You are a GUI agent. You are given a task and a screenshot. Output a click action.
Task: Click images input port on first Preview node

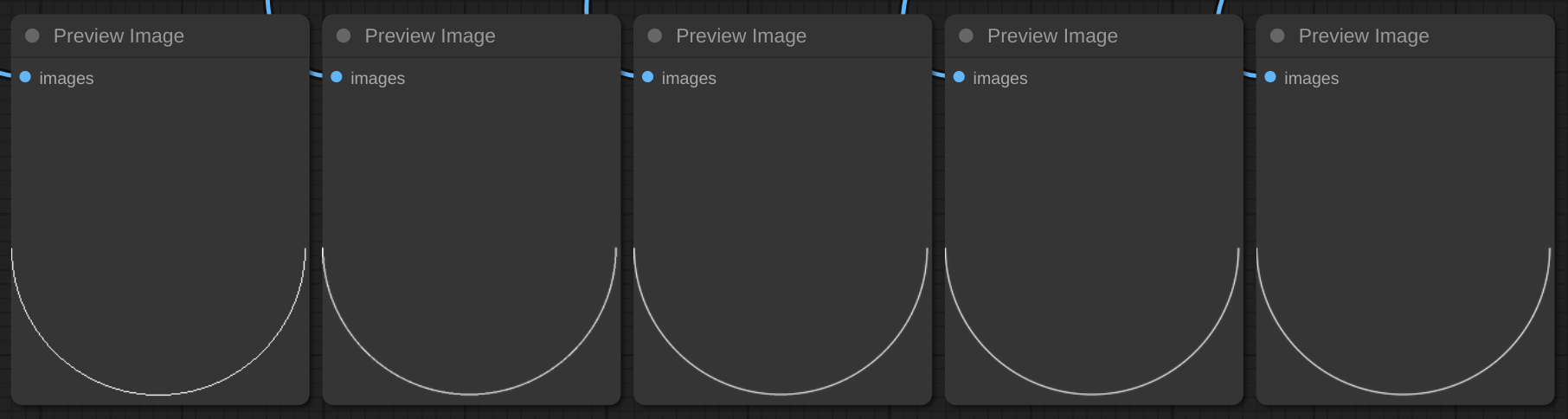coord(25,77)
